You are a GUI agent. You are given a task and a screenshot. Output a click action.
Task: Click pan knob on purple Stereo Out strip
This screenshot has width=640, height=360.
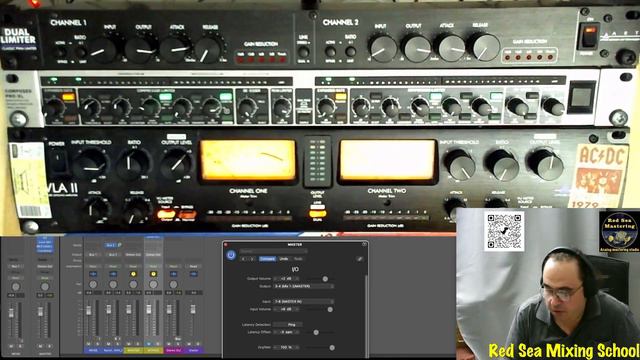tap(173, 284)
